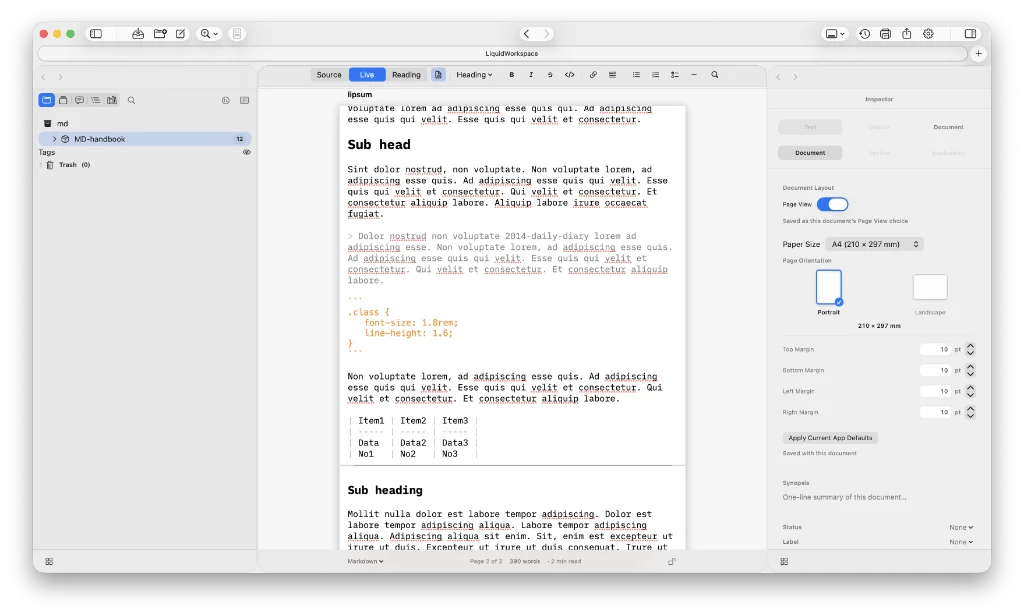Click the new folder icon
The height and width of the screenshot is (616, 1024).
[160, 34]
